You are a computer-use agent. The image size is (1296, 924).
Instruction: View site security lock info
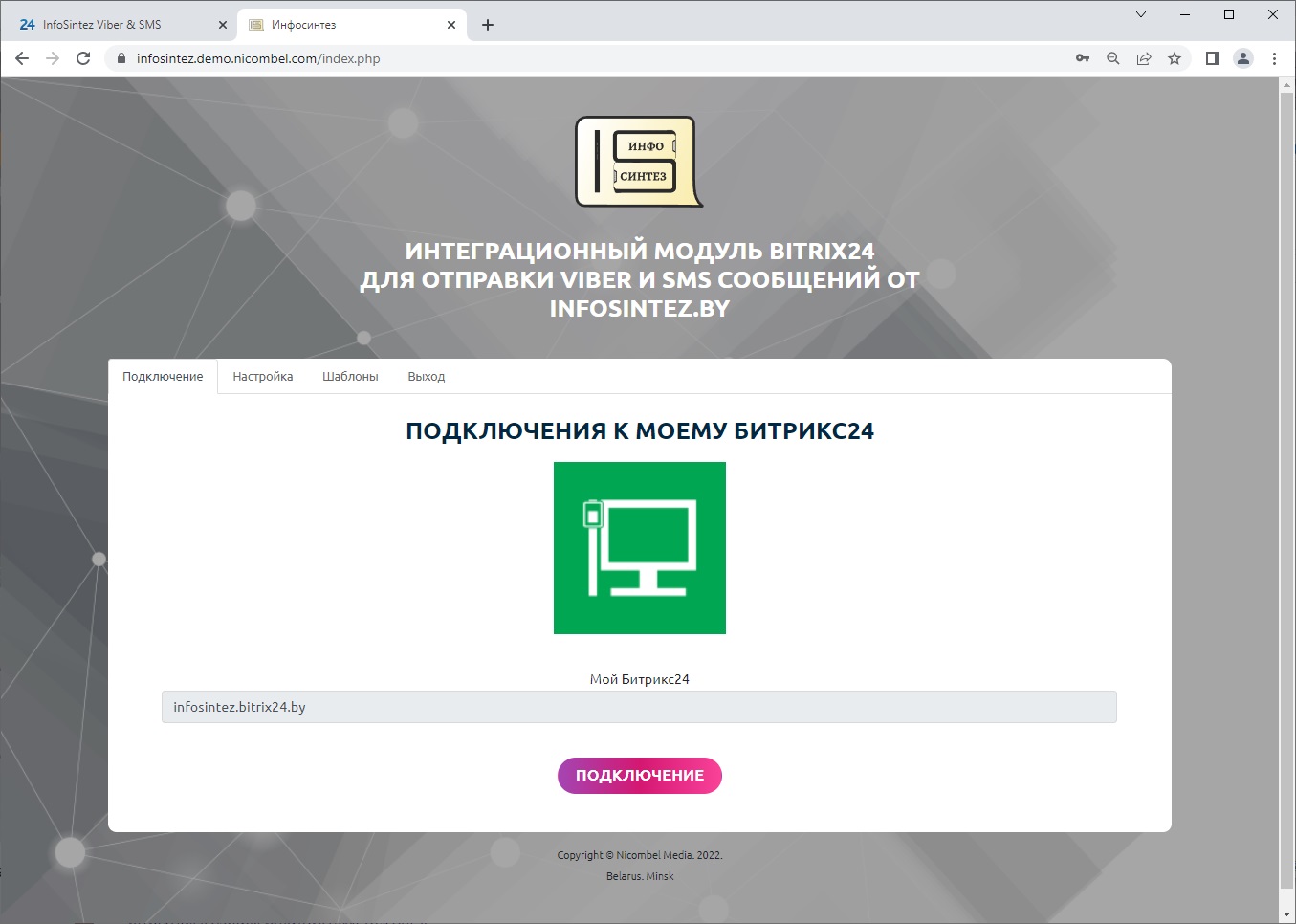121,58
